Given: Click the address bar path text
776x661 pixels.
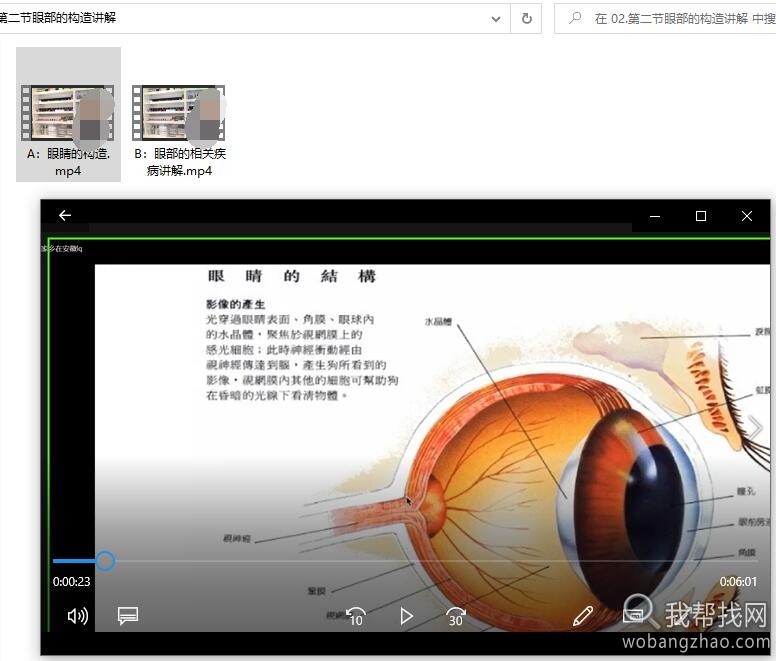Looking at the screenshot, I should (x=58, y=18).
